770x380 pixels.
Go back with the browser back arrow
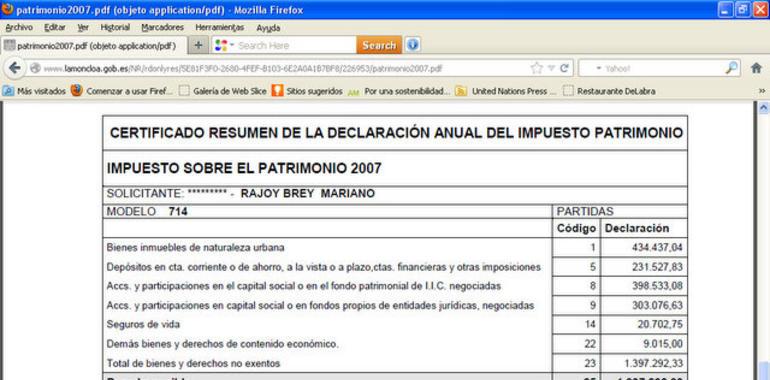(x=14, y=68)
